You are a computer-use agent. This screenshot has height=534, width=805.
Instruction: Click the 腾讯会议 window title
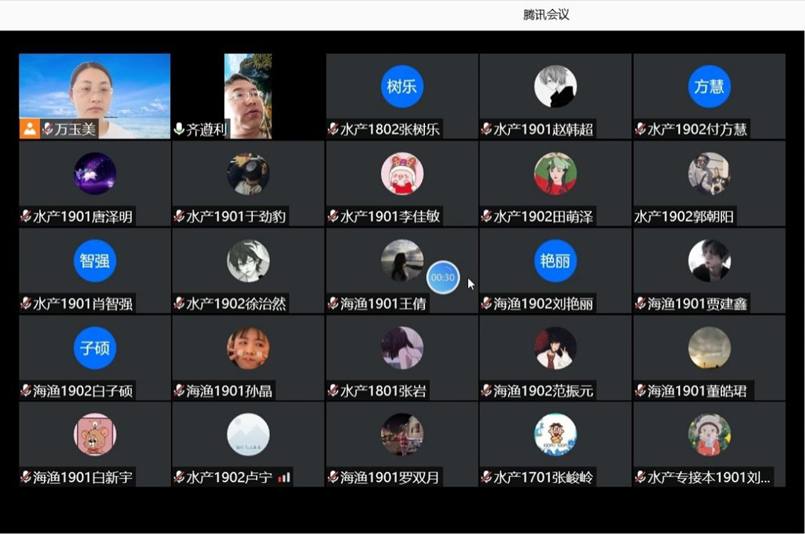(546, 14)
